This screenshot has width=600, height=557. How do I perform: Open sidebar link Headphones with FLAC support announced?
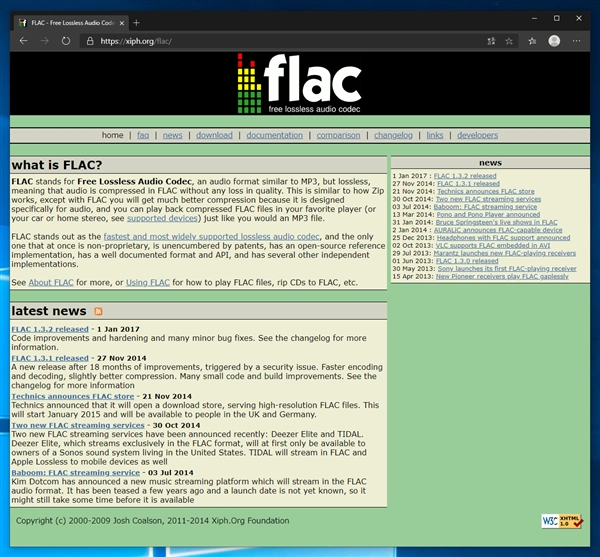pos(503,238)
